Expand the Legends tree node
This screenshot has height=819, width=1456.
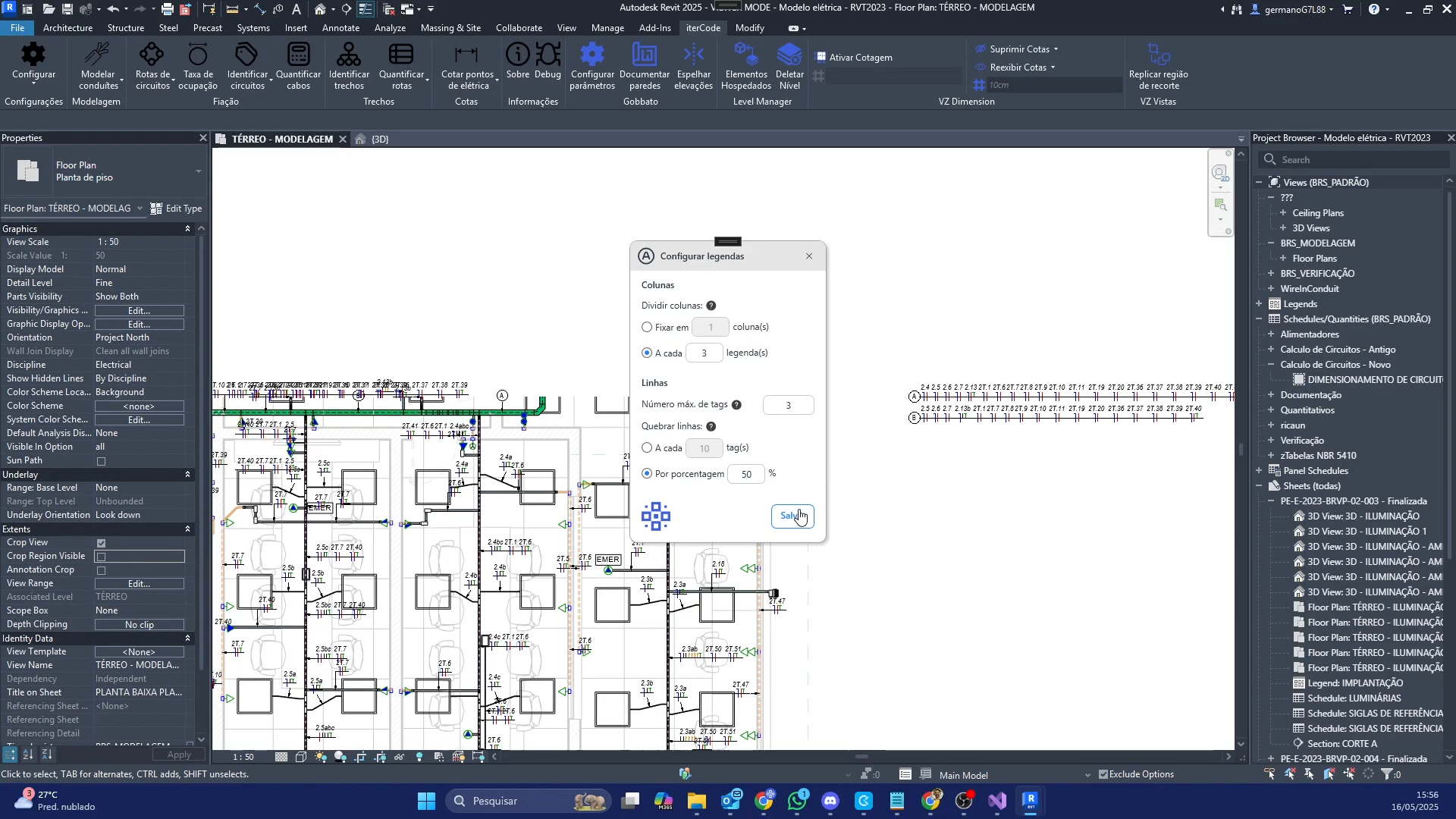click(1260, 304)
